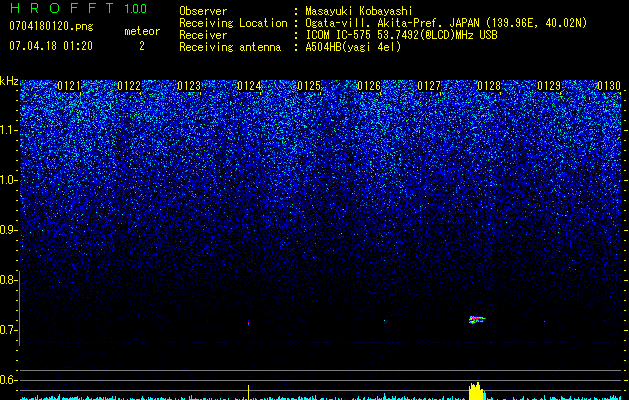The height and width of the screenshot is (400, 629).
Task: Select observer name Masayuki Kobayashi
Action: pyautogui.click(x=359, y=11)
